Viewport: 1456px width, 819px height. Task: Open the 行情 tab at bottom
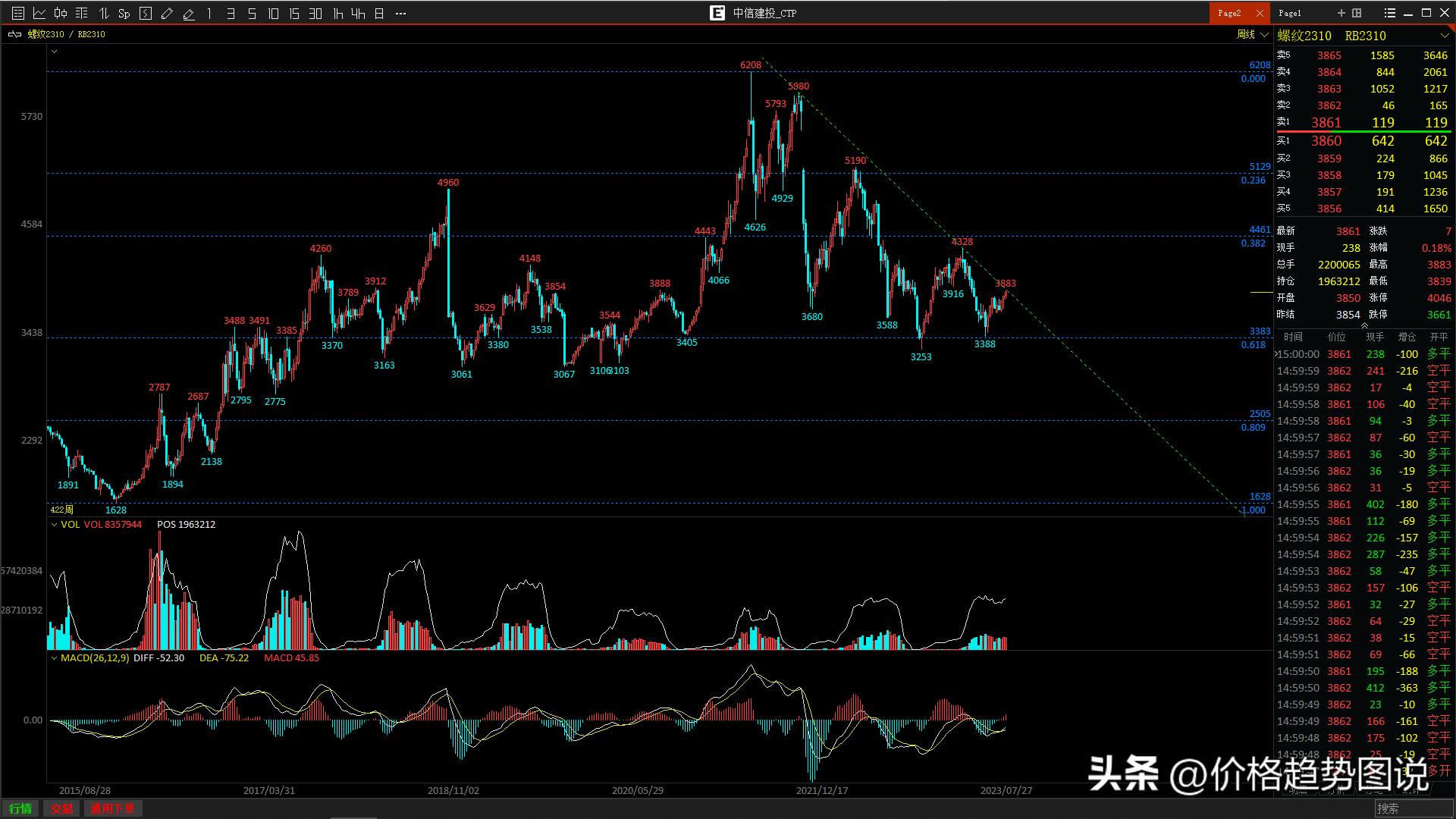point(20,808)
